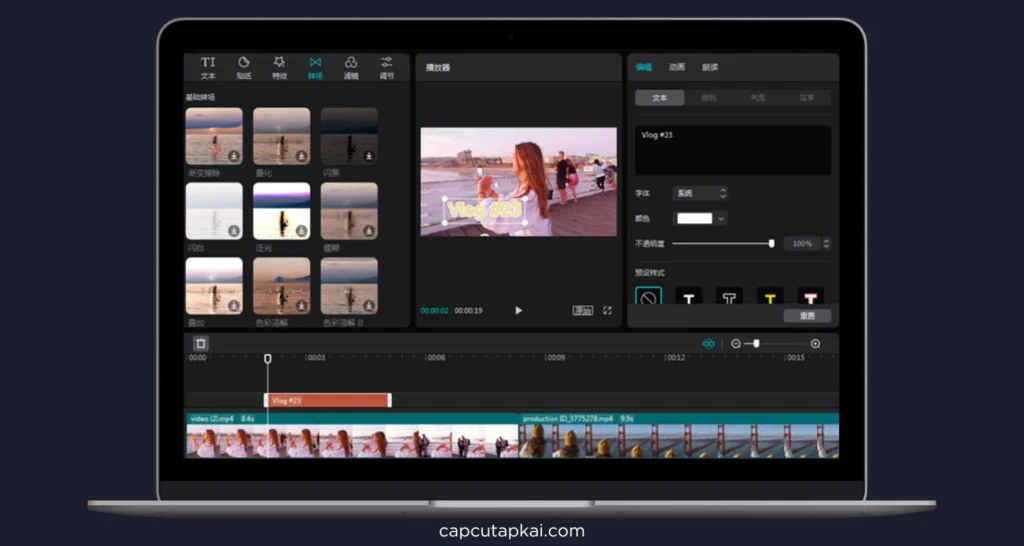This screenshot has height=546, width=1024.
Task: Switch to the 朗读 (Read aloud) tab
Action: 709,67
